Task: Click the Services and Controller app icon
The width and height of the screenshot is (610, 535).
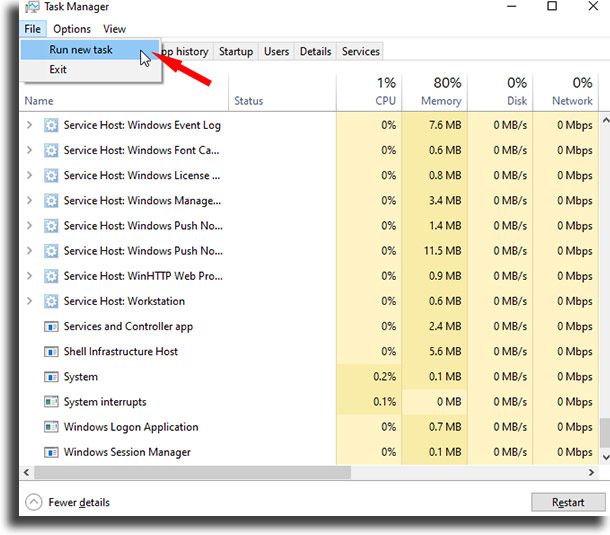Action: pos(51,326)
